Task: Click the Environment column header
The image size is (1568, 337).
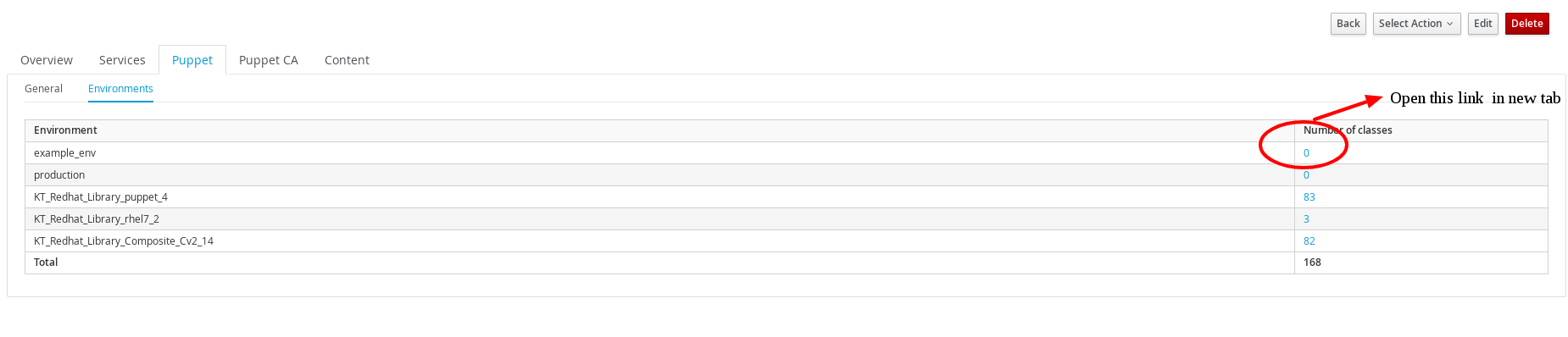Action: point(65,130)
